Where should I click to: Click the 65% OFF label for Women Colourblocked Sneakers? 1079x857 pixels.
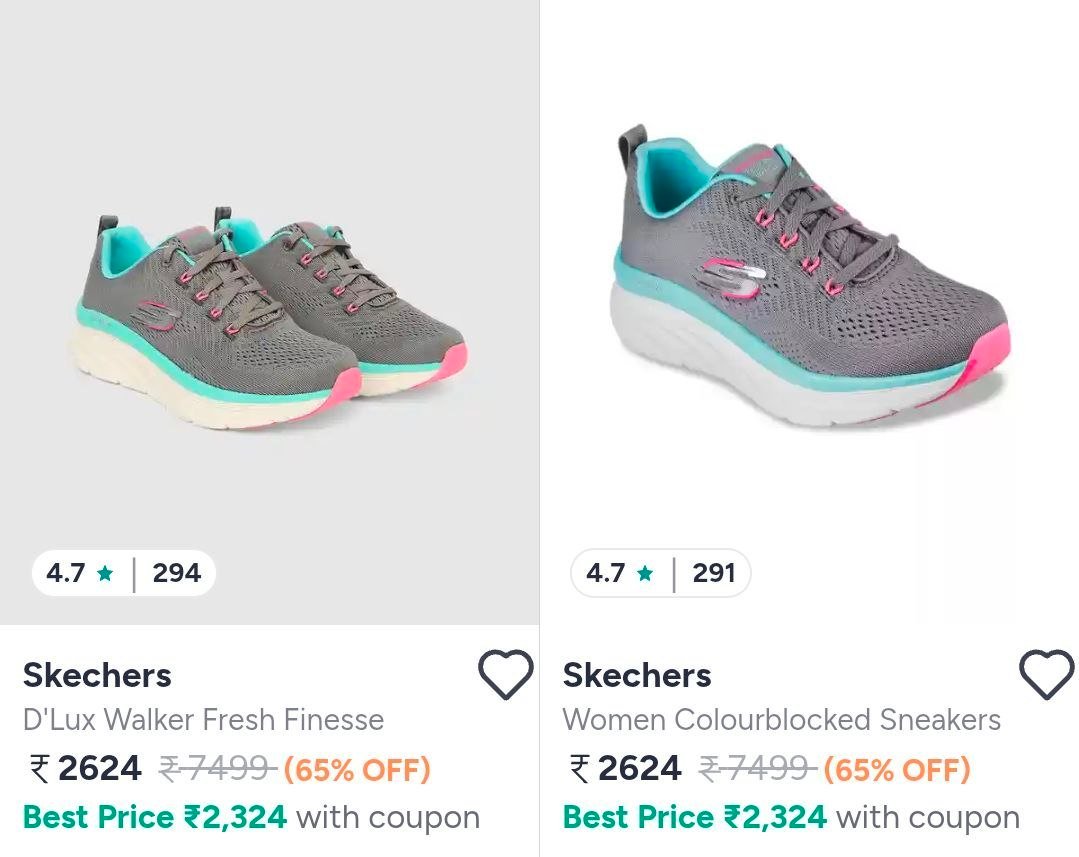897,770
